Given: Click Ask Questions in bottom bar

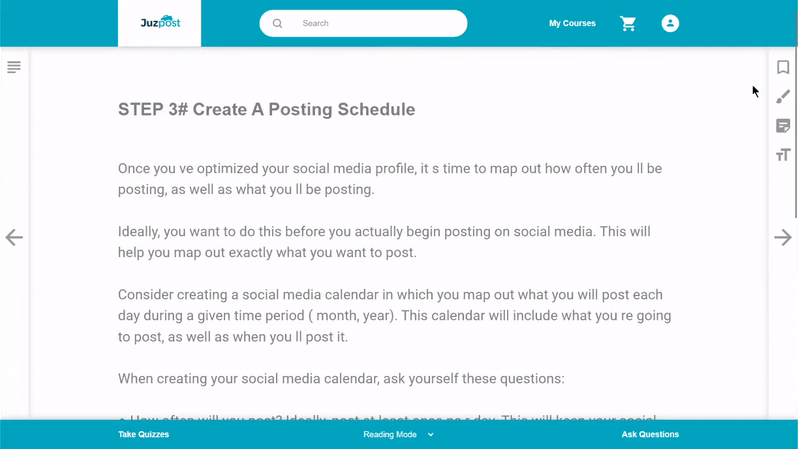Looking at the screenshot, I should pyautogui.click(x=650, y=434).
